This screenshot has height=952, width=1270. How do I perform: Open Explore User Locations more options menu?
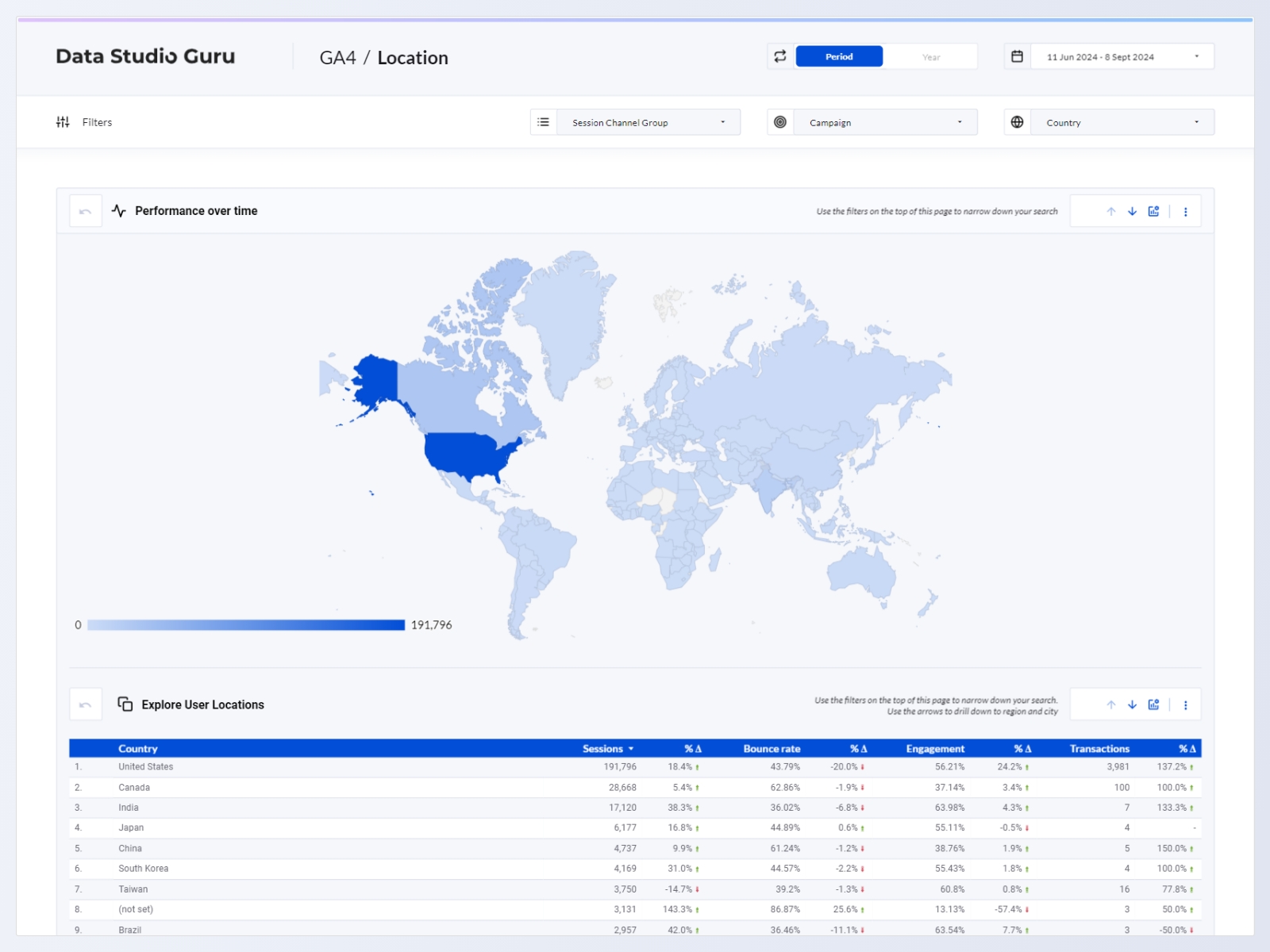point(1186,704)
